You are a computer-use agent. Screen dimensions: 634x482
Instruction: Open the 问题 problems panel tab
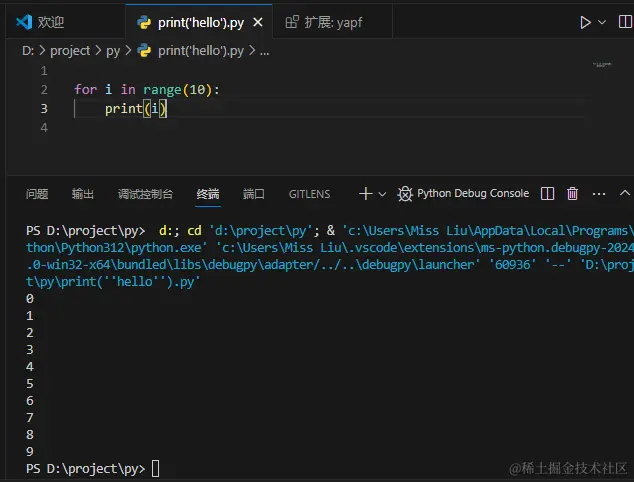coord(37,194)
